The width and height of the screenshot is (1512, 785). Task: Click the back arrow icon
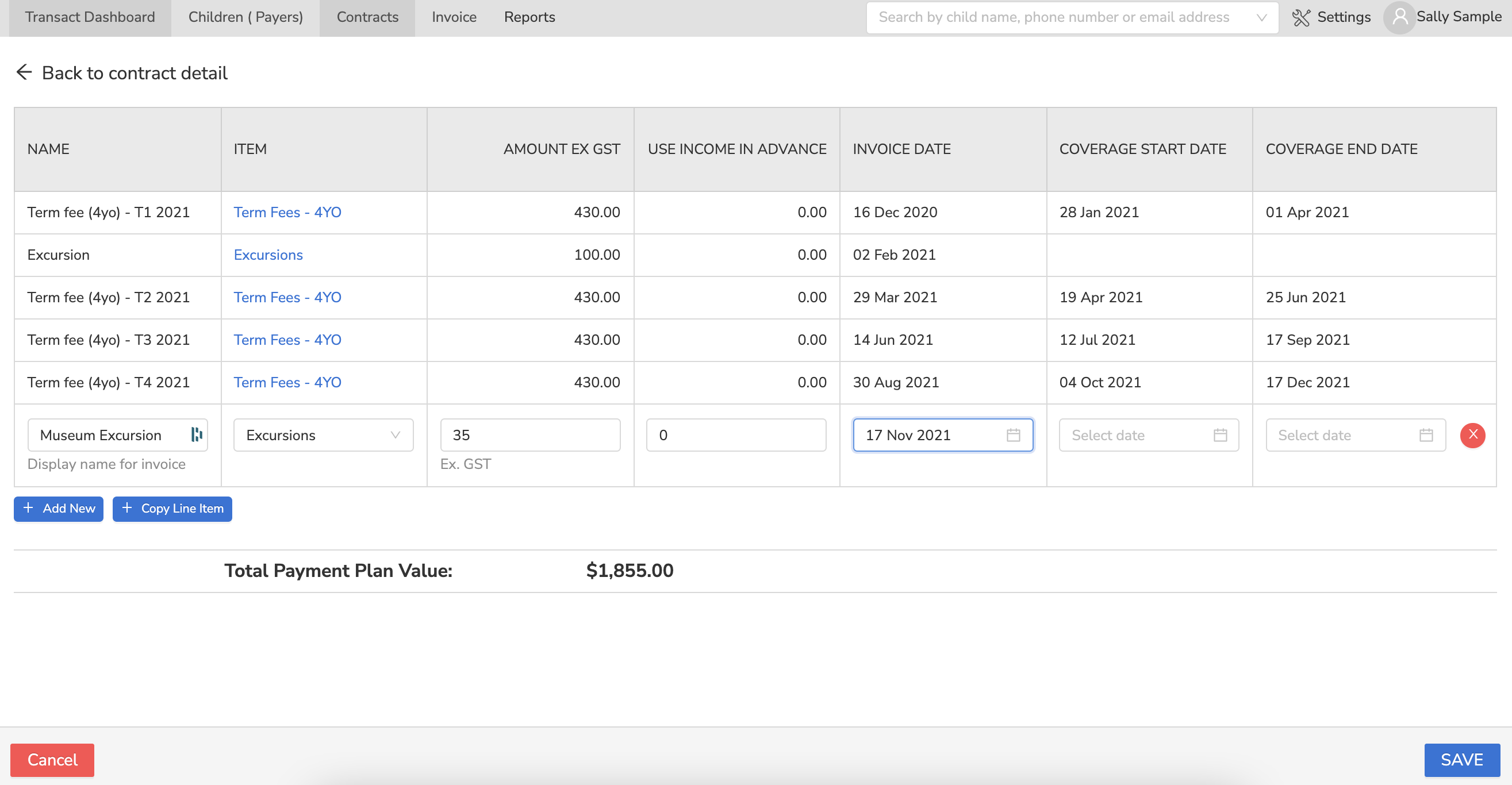pos(24,72)
